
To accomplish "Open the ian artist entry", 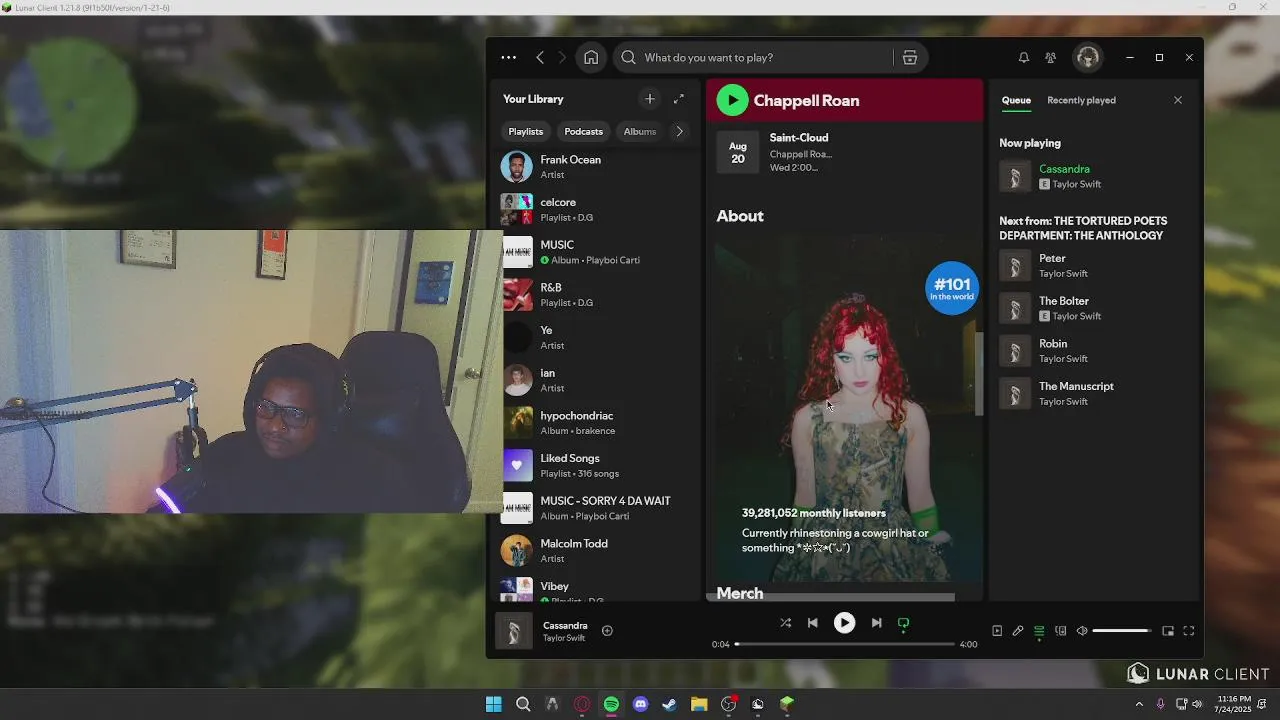I will tap(597, 380).
